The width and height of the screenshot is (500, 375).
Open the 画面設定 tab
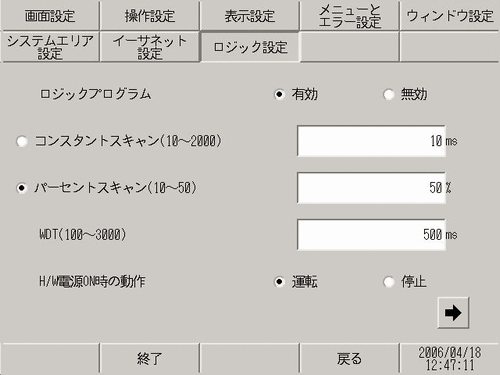tap(50, 16)
